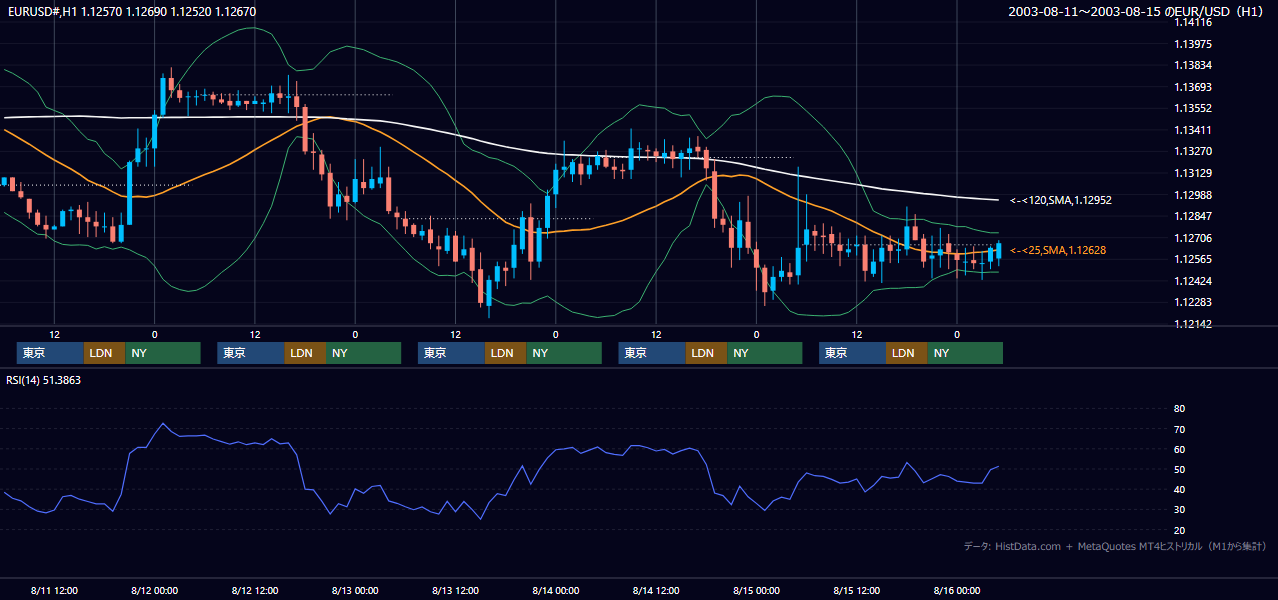Viewport: 1278px width, 600px height.
Task: Click price axis value 1.12847
Action: coord(1192,216)
